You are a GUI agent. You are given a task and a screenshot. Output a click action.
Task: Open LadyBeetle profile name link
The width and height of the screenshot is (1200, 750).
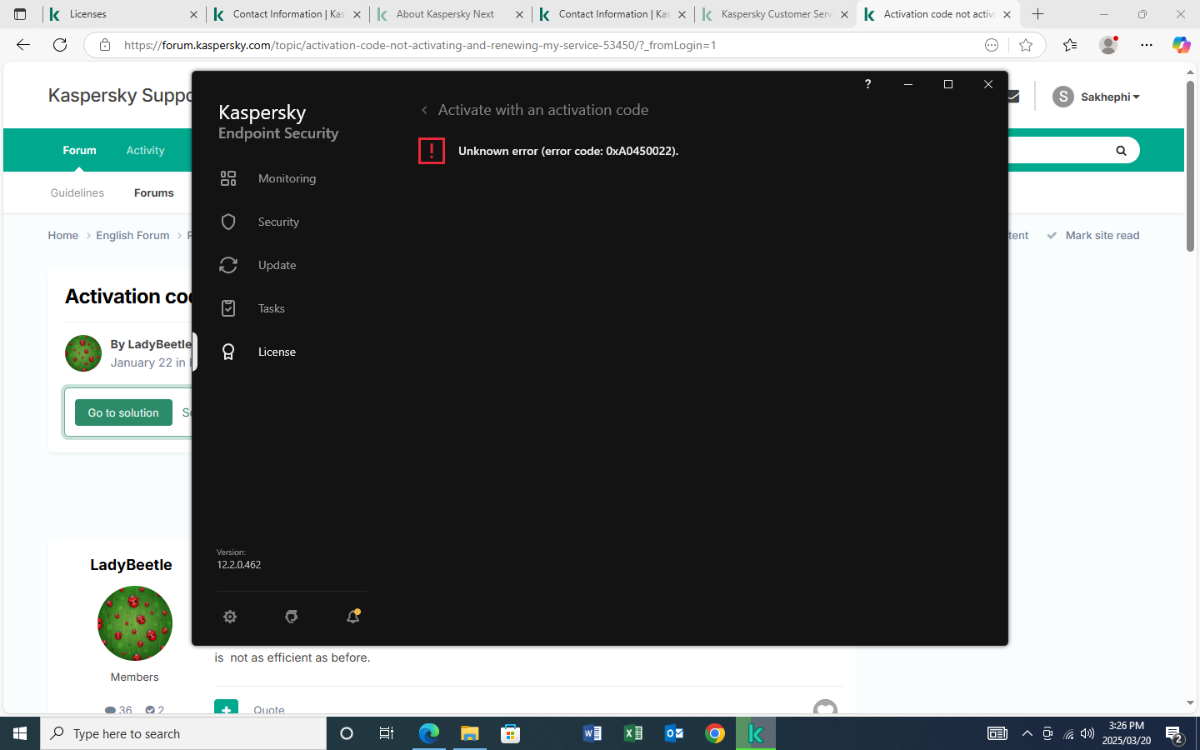131,565
